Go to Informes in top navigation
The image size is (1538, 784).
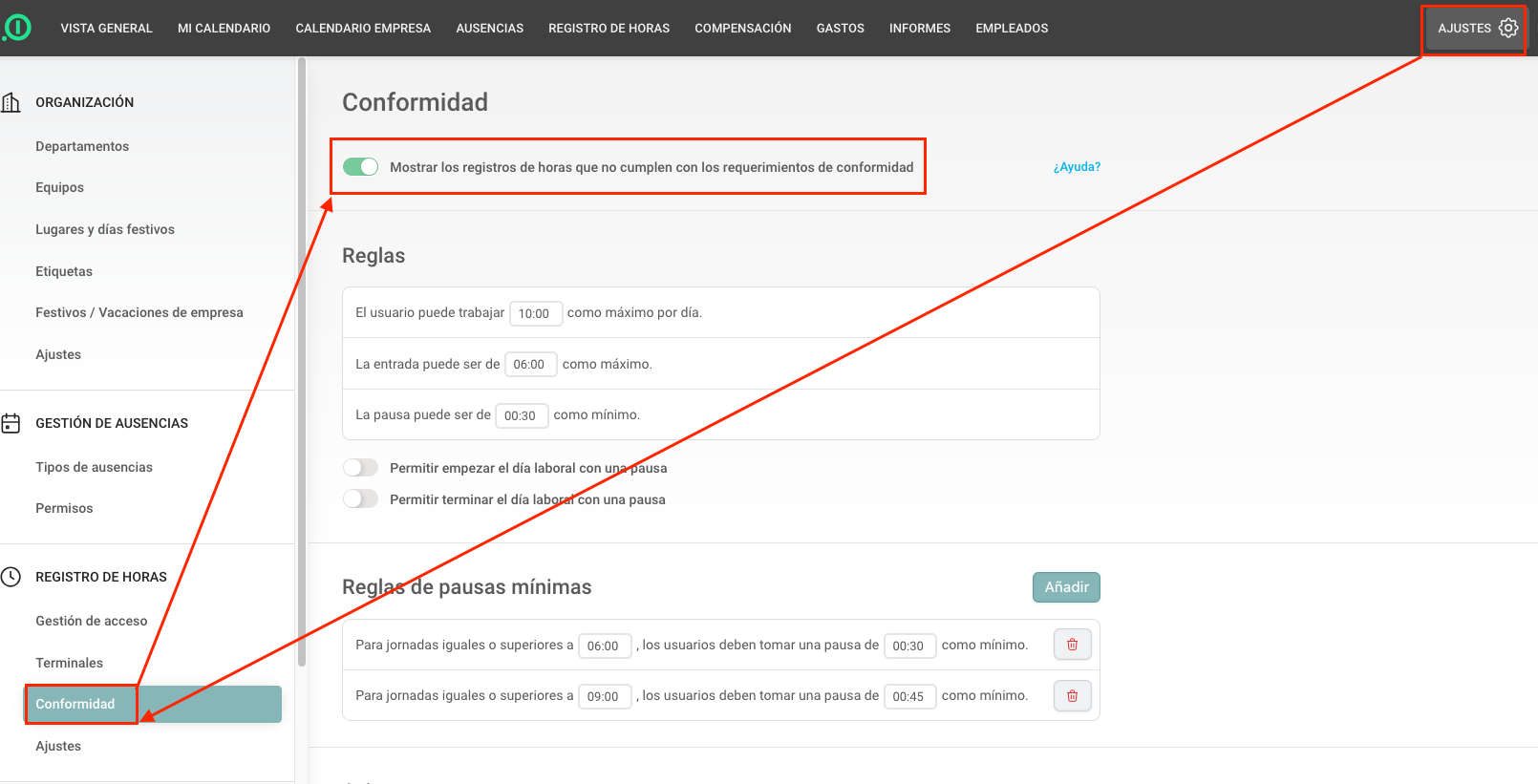click(x=919, y=29)
